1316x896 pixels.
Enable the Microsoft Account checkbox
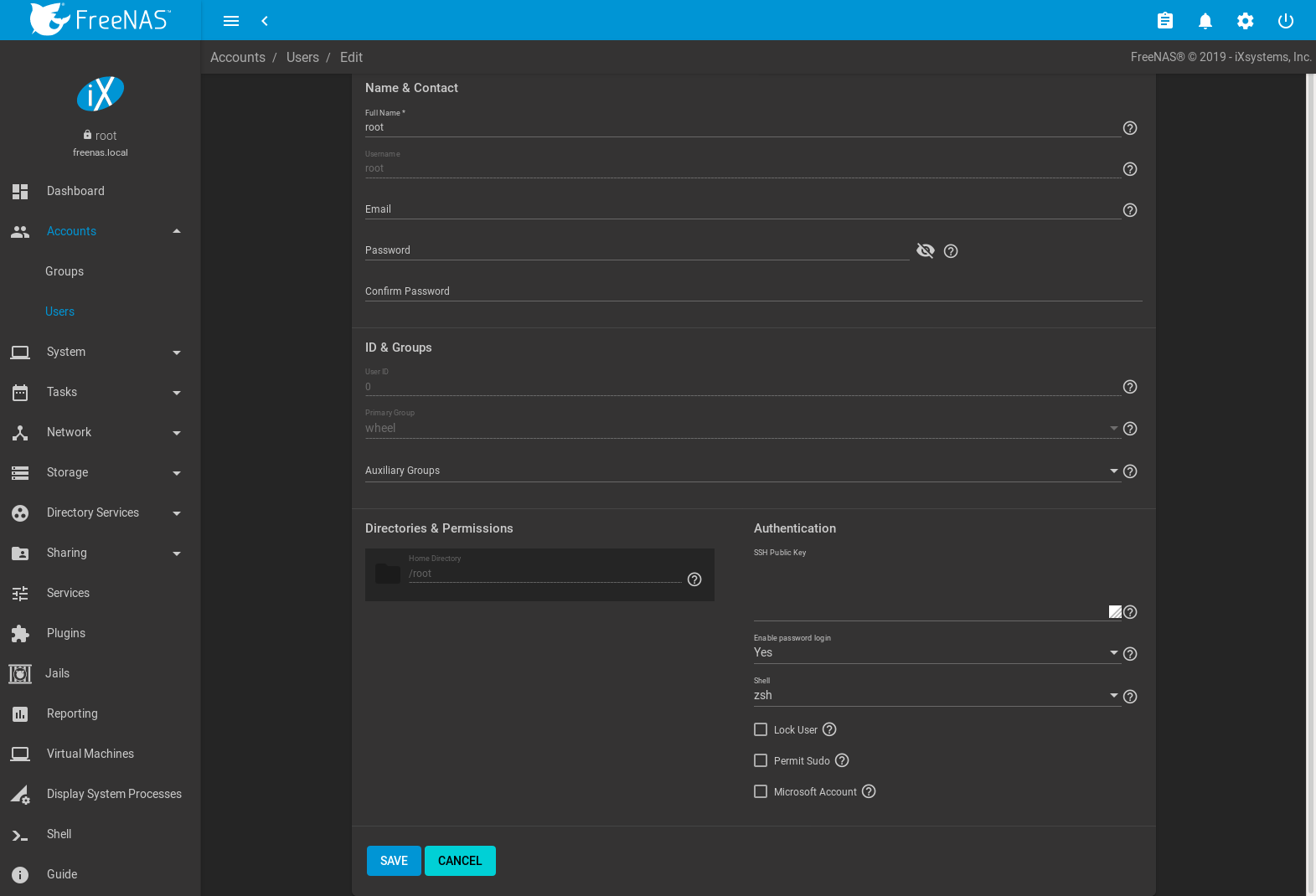[761, 791]
